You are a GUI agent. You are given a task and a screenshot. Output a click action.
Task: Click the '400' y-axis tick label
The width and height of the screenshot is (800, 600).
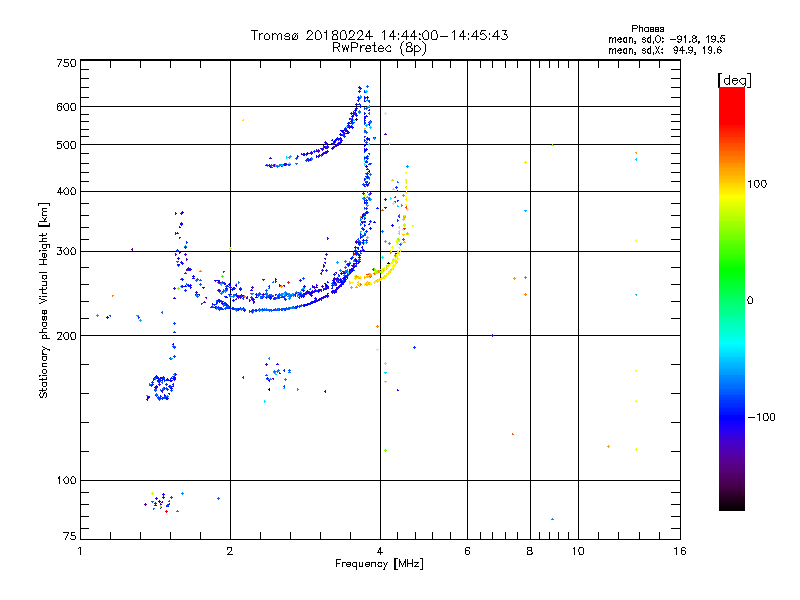(66, 192)
